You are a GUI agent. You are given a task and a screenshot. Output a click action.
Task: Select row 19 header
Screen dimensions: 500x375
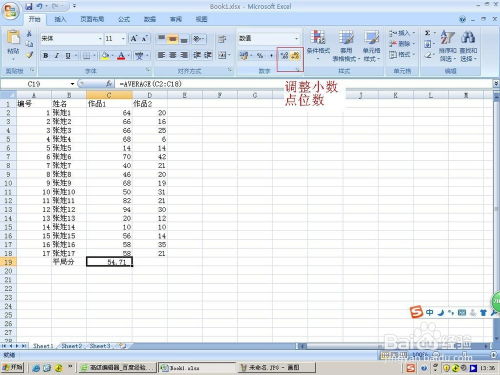[8, 262]
